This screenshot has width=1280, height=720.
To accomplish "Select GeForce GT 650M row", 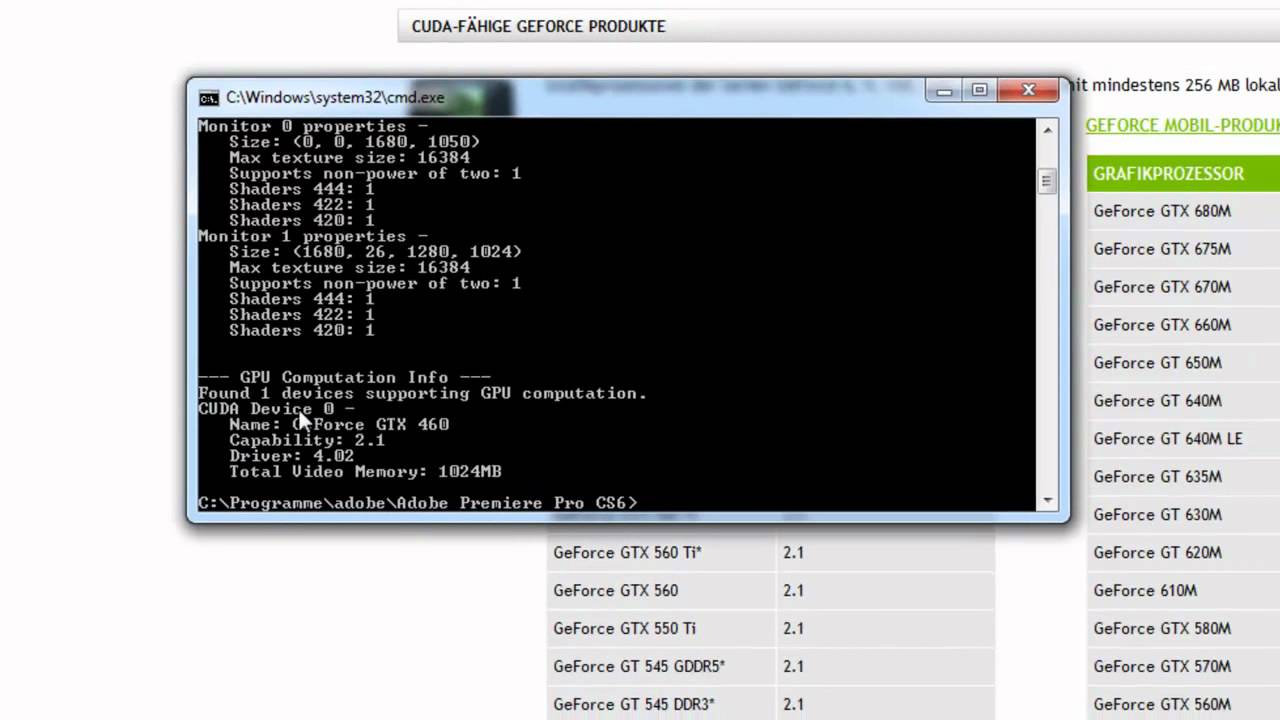I will point(1183,363).
